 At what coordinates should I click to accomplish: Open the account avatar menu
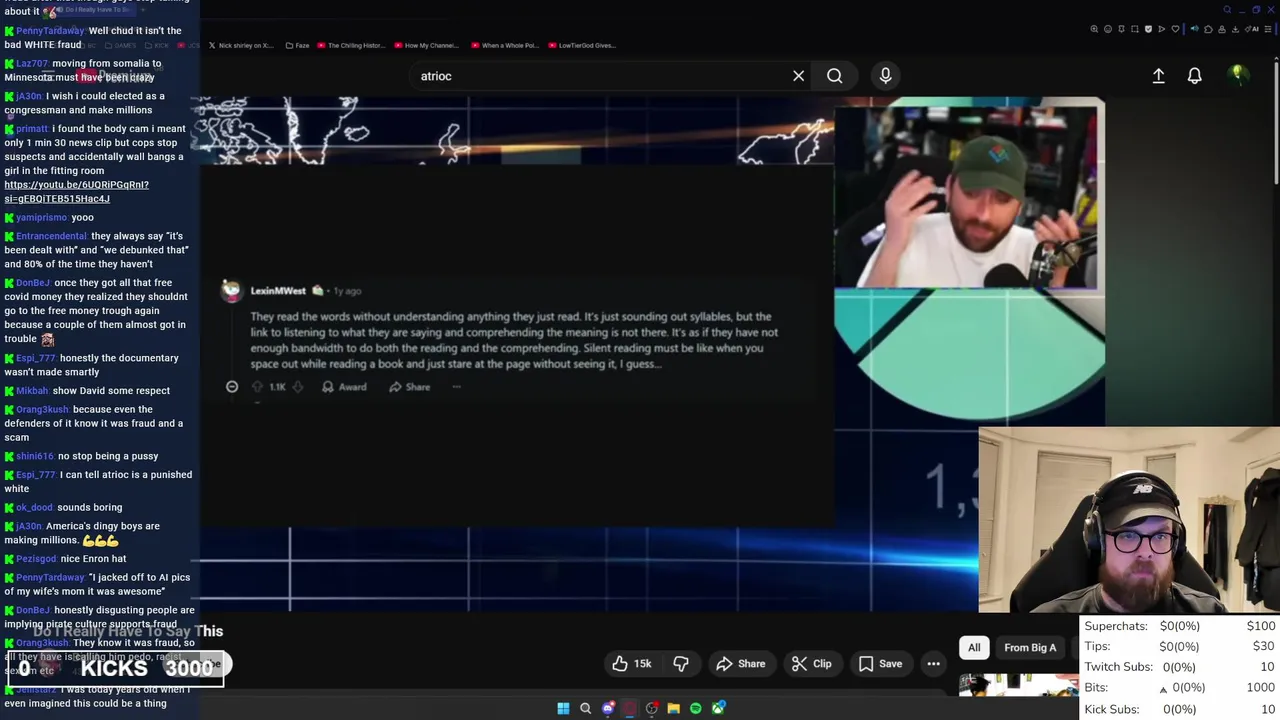1237,75
